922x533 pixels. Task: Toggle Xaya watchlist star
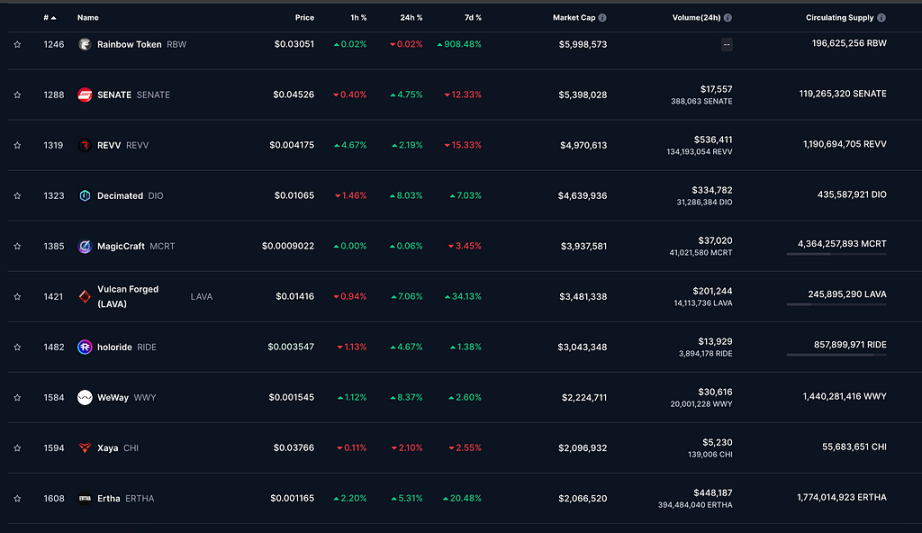[17, 448]
